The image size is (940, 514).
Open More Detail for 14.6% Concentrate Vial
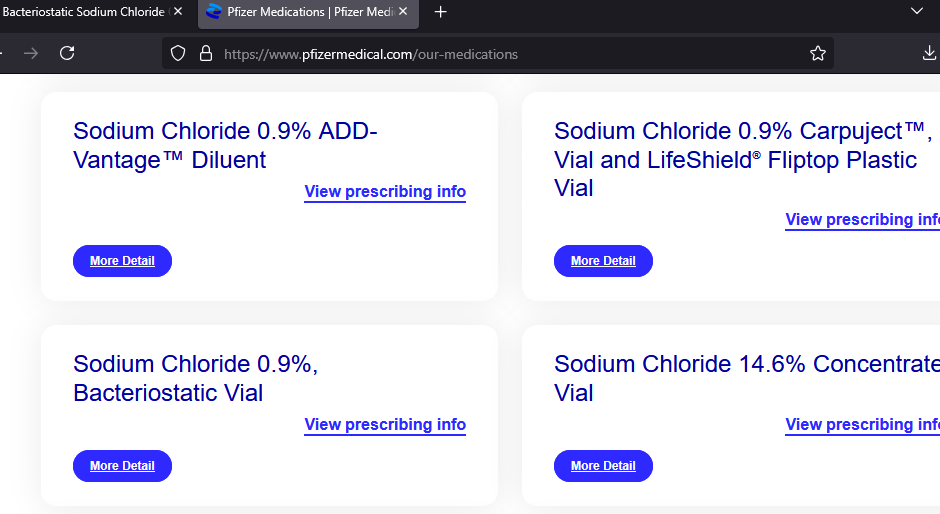click(603, 466)
